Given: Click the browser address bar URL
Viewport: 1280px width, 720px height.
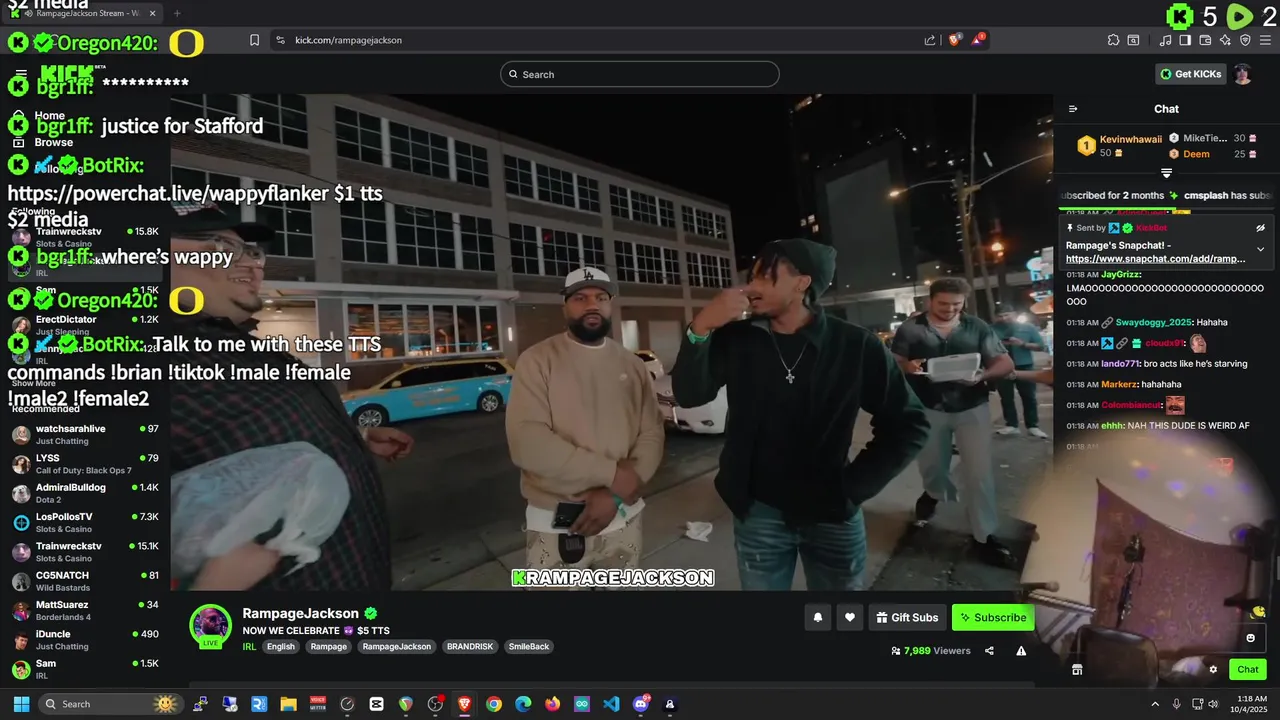Looking at the screenshot, I should [348, 40].
